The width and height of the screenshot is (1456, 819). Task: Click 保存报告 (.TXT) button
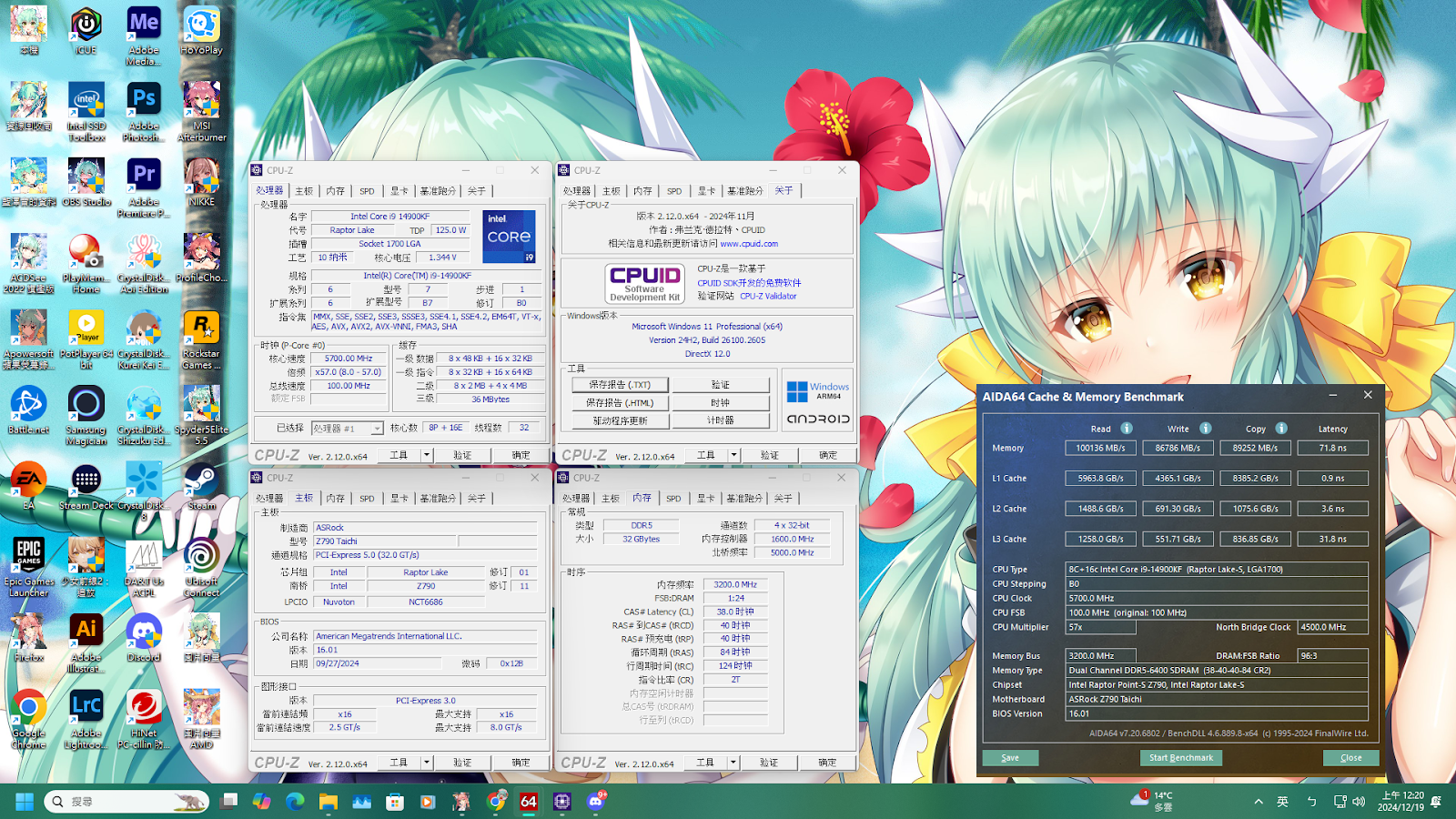pos(620,385)
